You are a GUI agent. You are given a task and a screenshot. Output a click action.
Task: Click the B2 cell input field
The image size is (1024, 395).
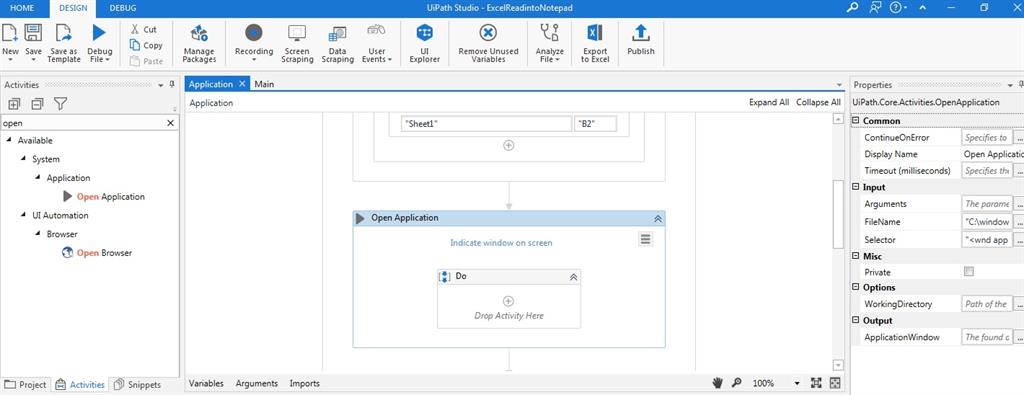point(596,123)
